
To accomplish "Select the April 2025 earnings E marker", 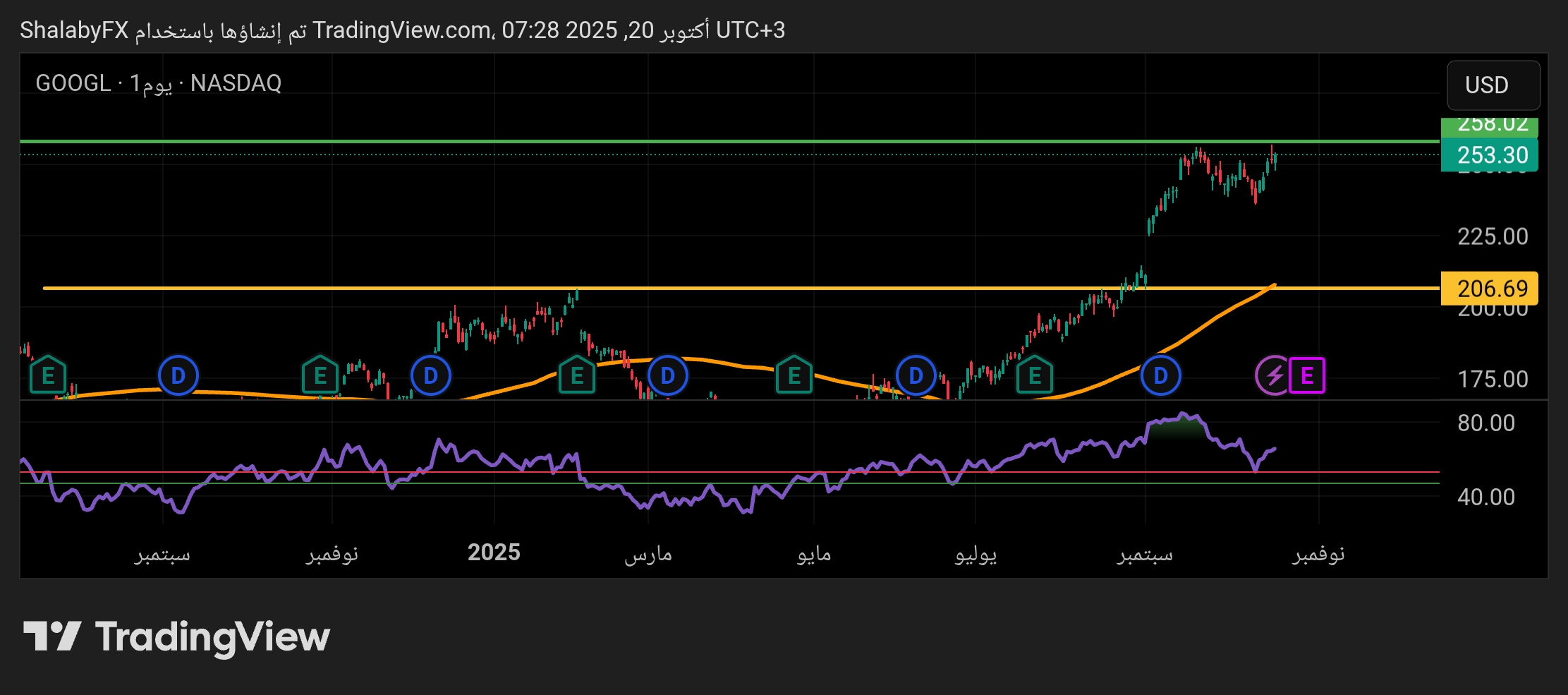I will [x=794, y=375].
